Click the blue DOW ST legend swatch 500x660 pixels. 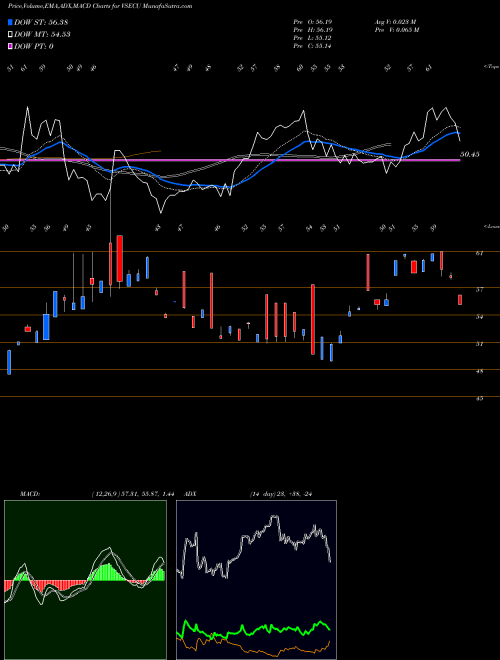click(x=10, y=22)
